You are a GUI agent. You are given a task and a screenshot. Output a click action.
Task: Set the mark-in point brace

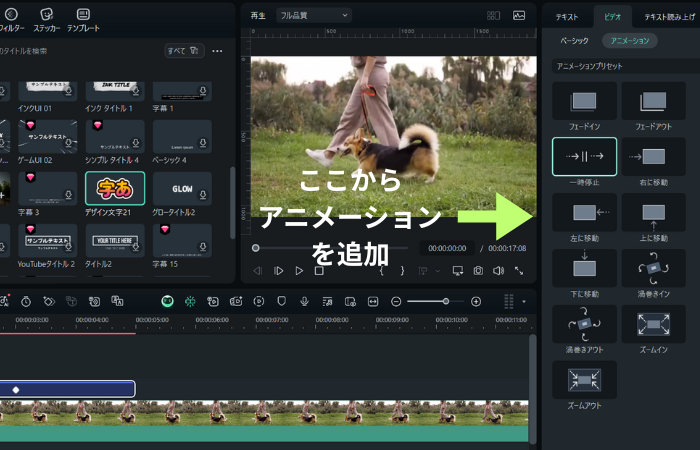382,271
